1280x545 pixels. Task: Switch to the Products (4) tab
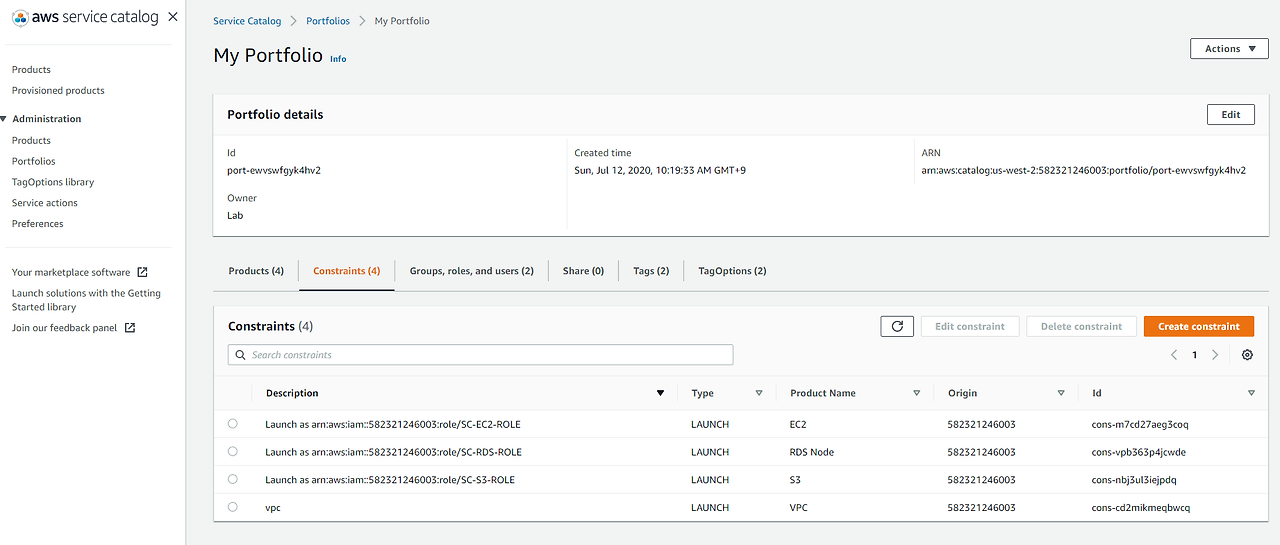256,271
